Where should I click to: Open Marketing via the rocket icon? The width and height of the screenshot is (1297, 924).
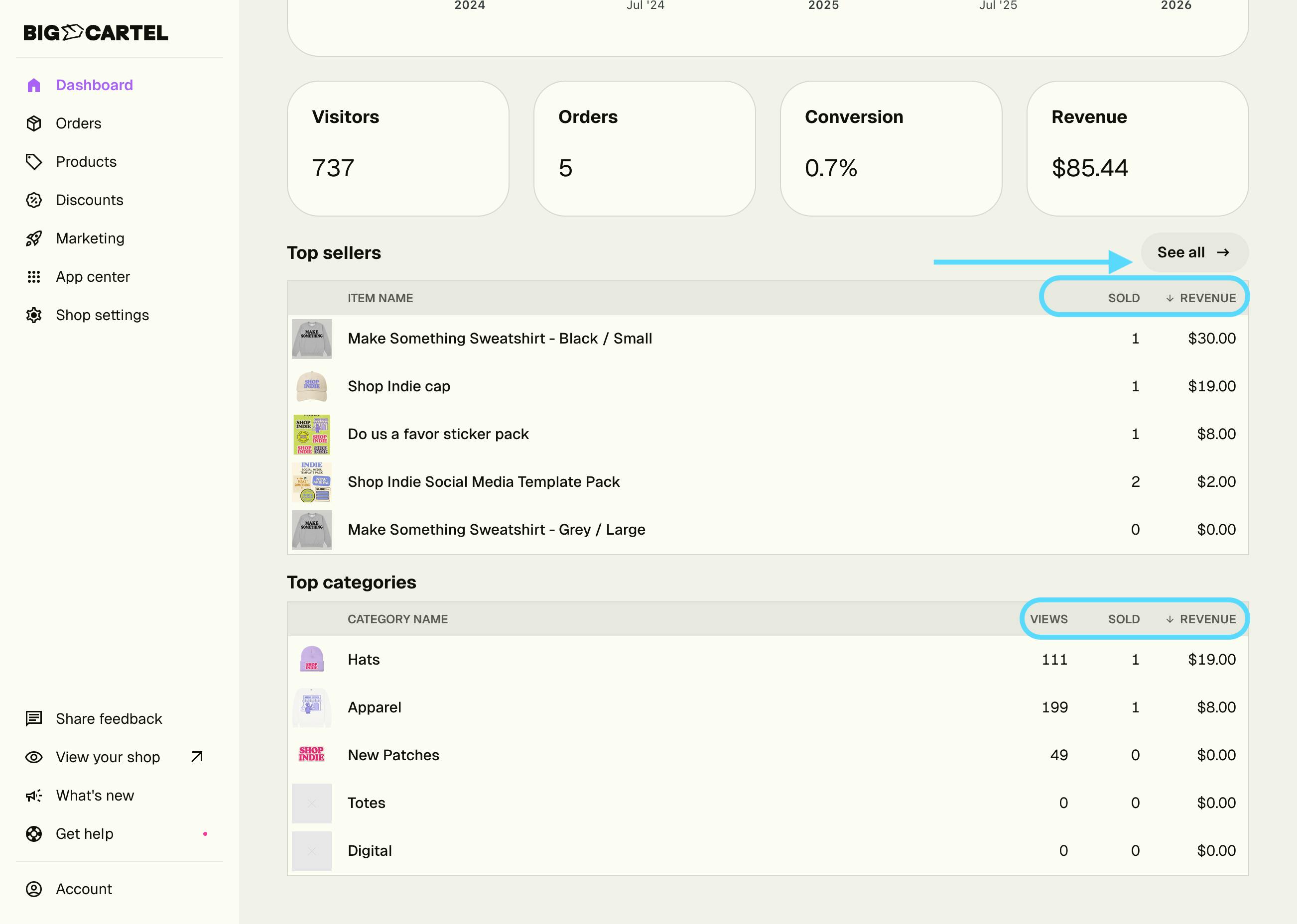tap(33, 238)
